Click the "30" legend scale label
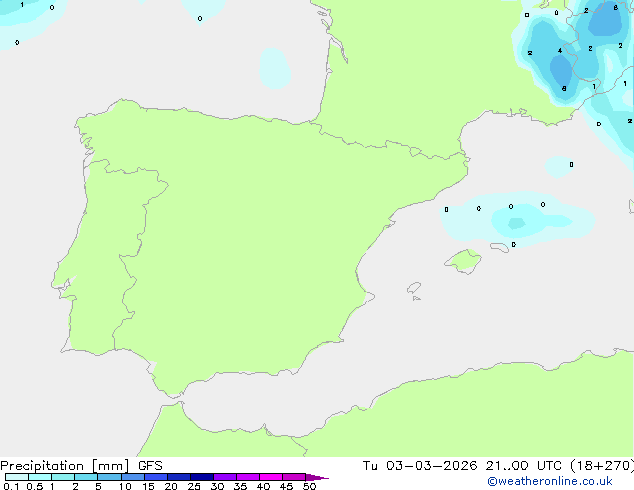This screenshot has width=634, height=490. [217, 486]
